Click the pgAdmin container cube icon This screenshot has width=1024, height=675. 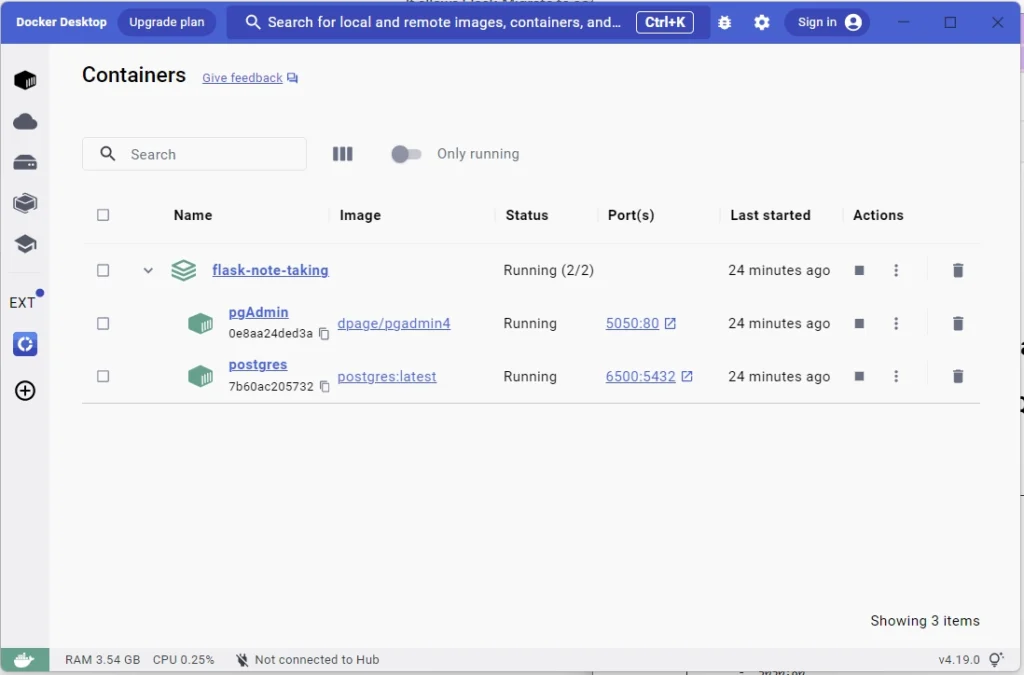click(200, 323)
